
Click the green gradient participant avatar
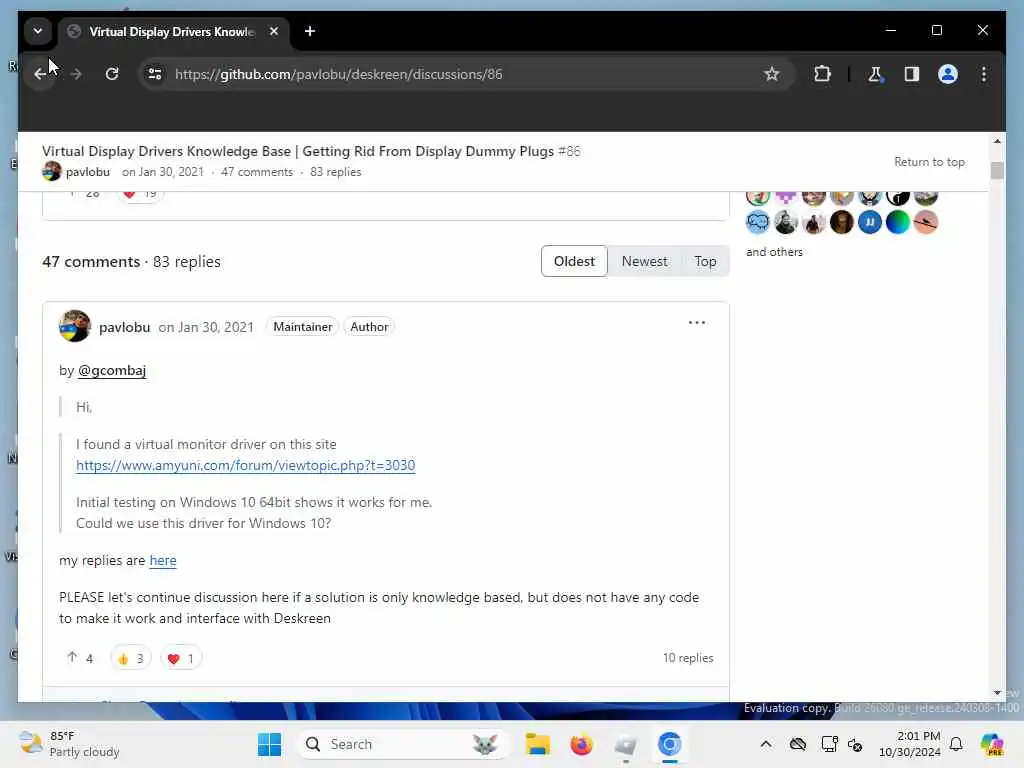tap(897, 223)
